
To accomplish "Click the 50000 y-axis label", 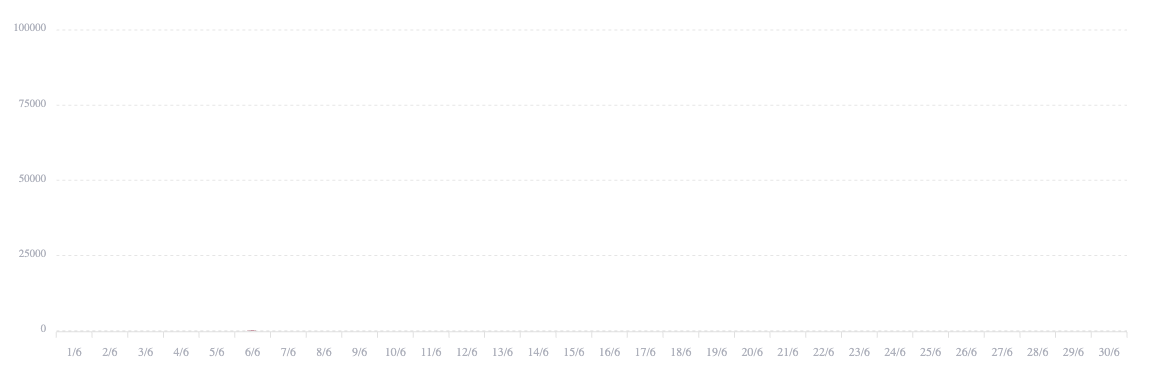I will point(32,179).
